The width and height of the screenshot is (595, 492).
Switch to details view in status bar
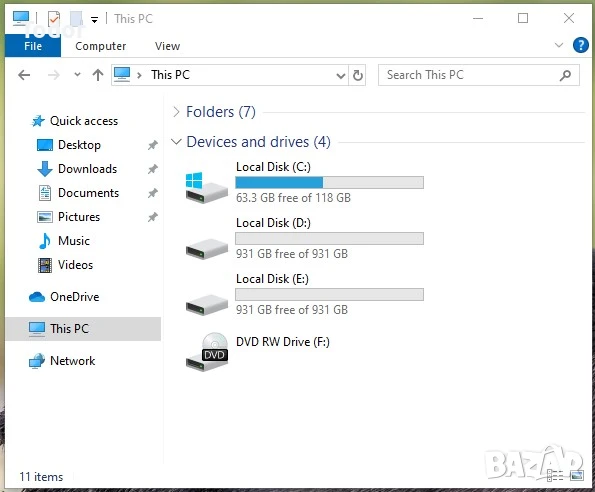point(555,475)
